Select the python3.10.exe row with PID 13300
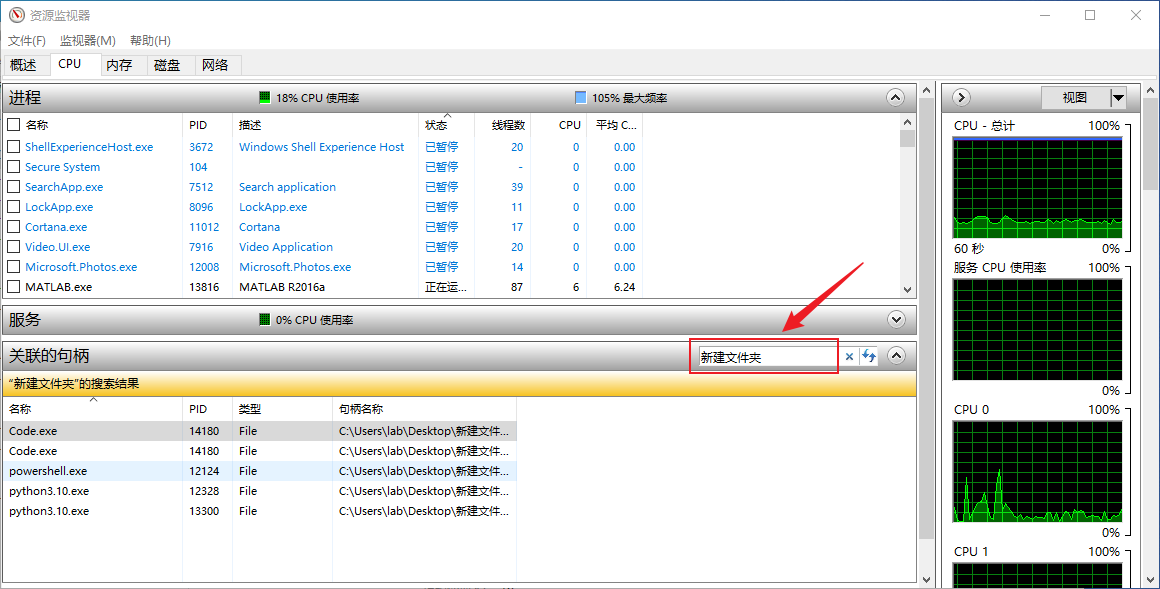1160x589 pixels. 259,511
